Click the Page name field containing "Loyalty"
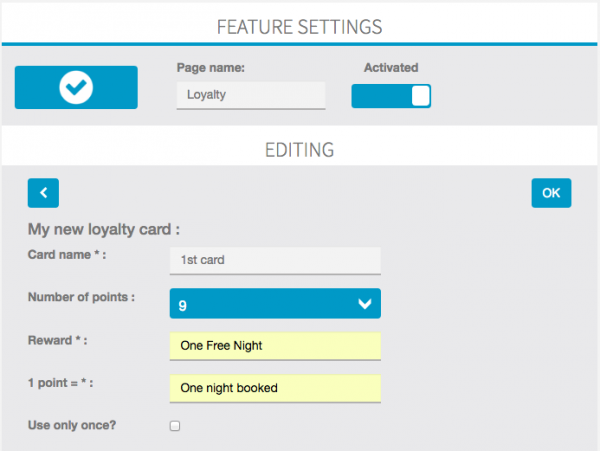The height and width of the screenshot is (451, 600). coord(251,96)
